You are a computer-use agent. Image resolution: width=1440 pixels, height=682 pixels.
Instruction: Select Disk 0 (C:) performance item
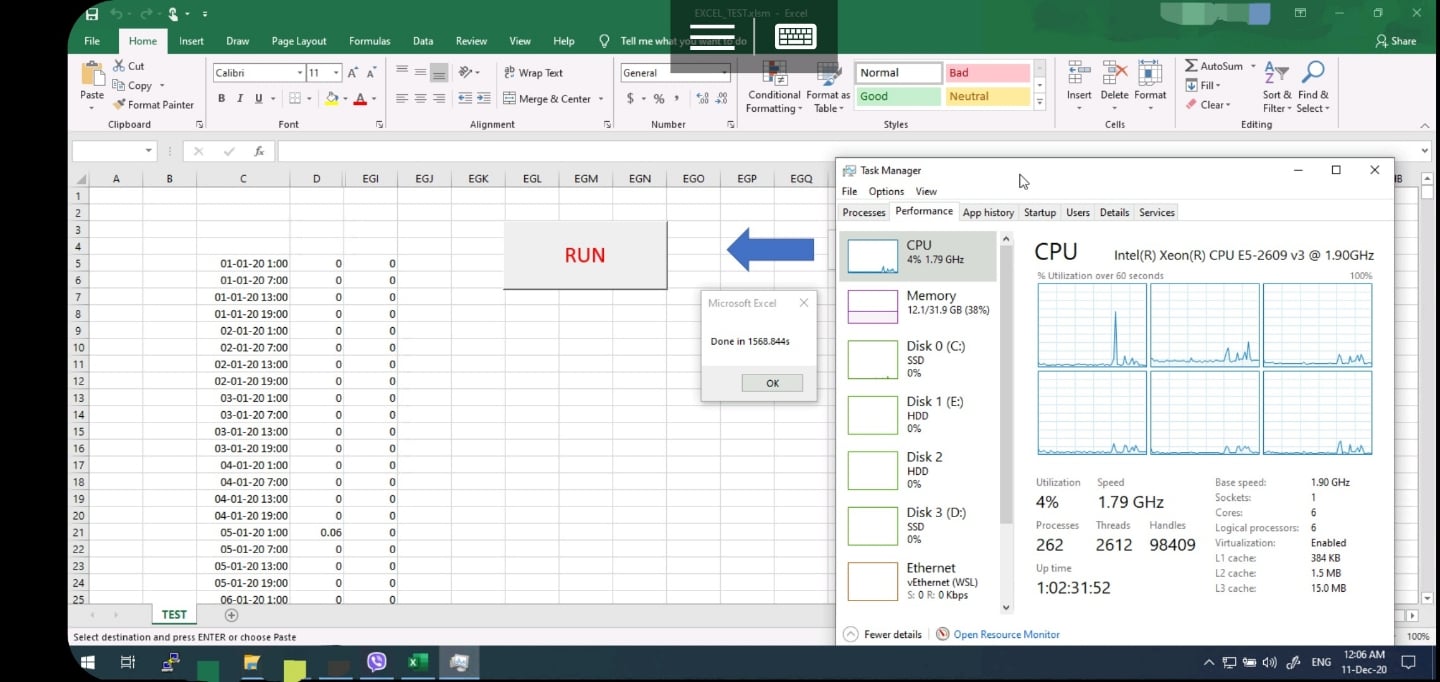coord(918,359)
